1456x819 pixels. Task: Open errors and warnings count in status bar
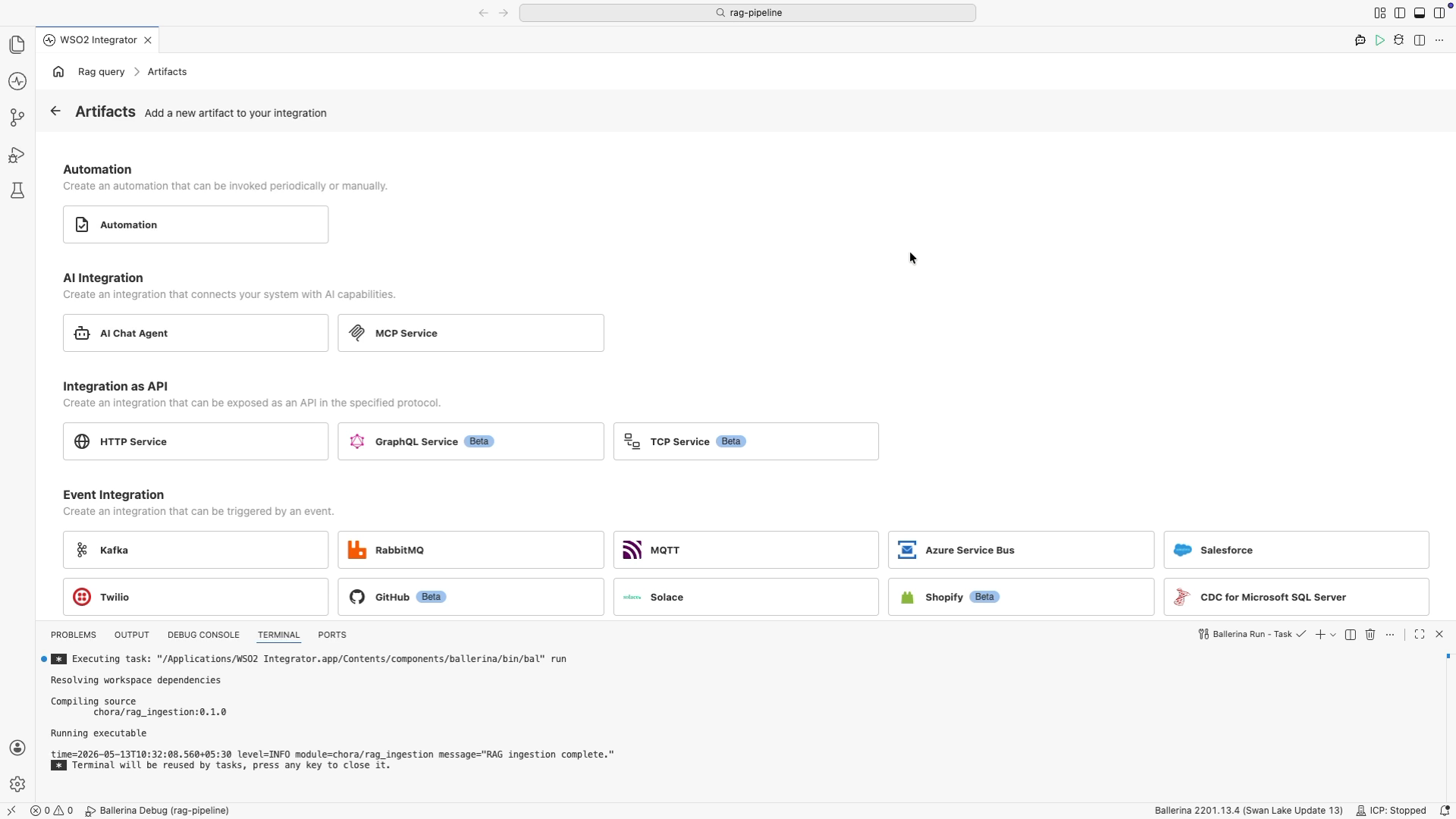pyautogui.click(x=52, y=811)
